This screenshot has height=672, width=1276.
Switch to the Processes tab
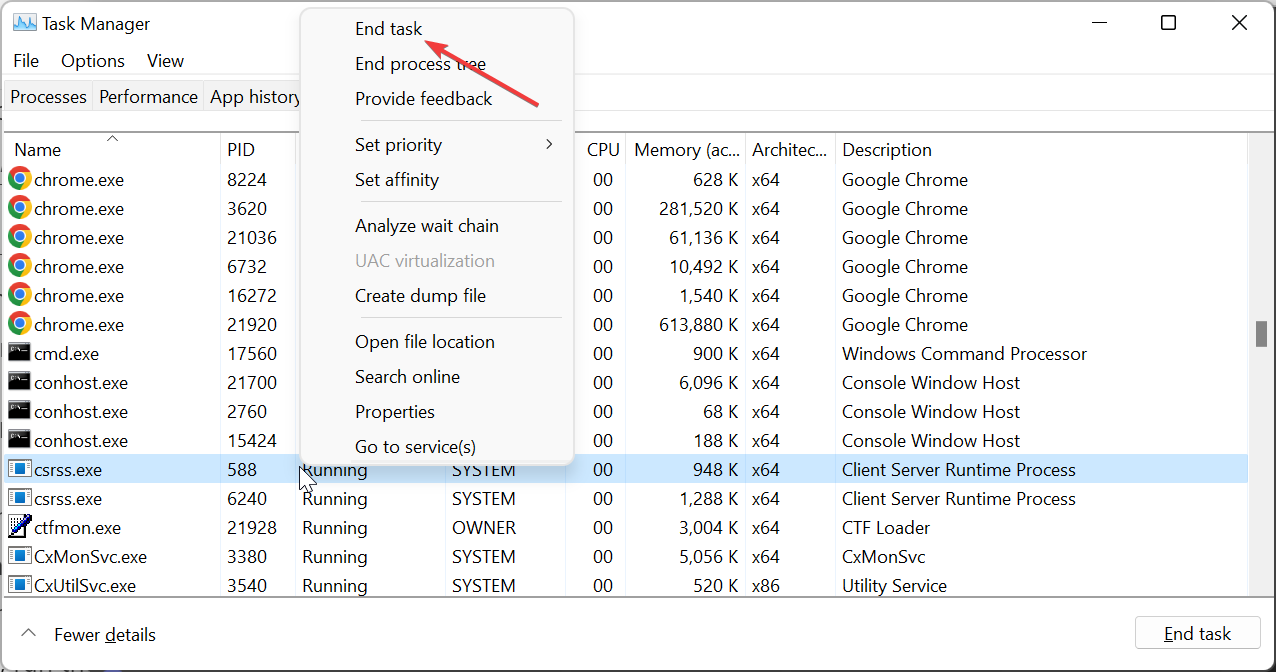pos(48,97)
